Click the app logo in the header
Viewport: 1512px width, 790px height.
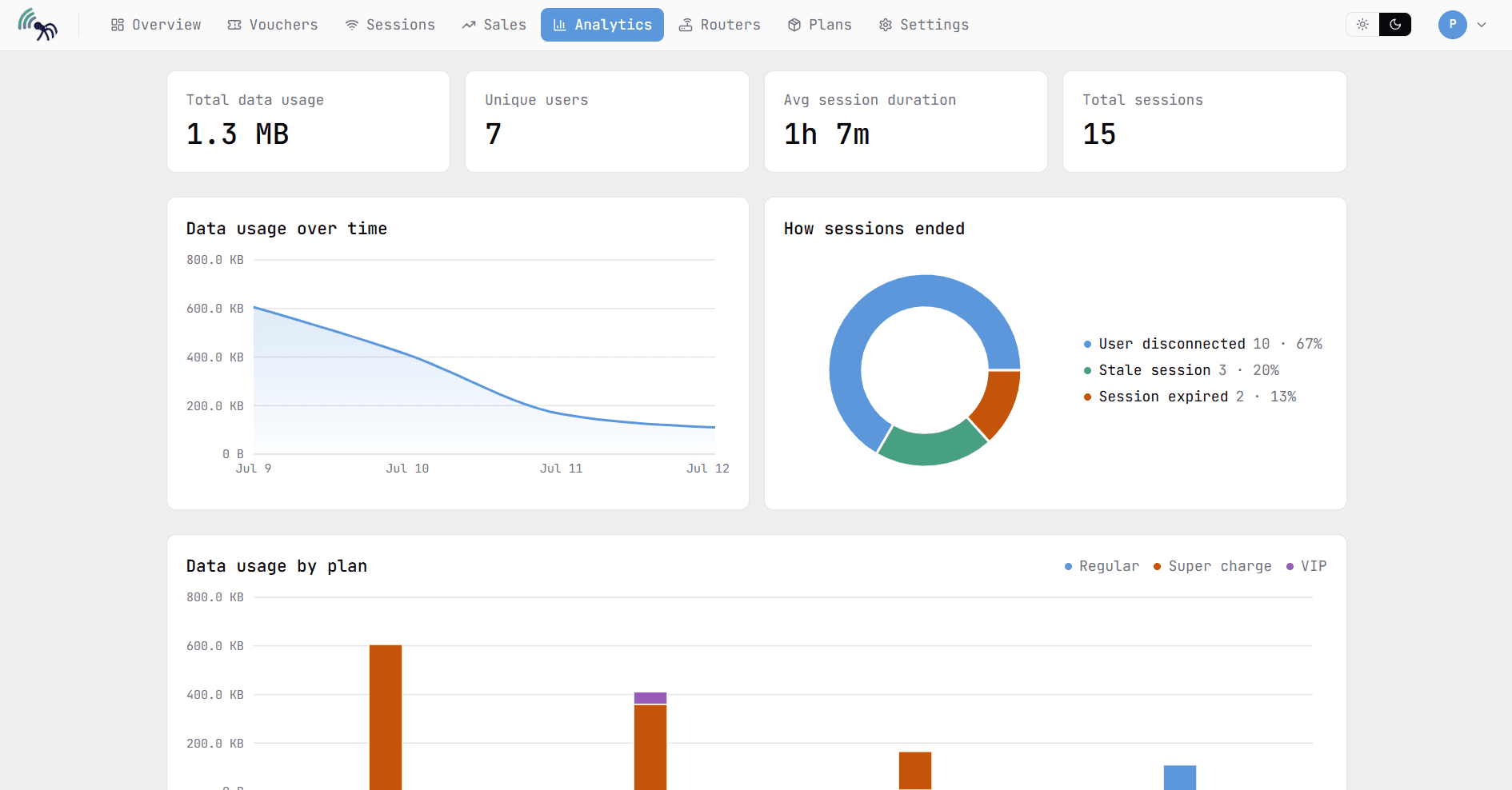tap(38, 25)
